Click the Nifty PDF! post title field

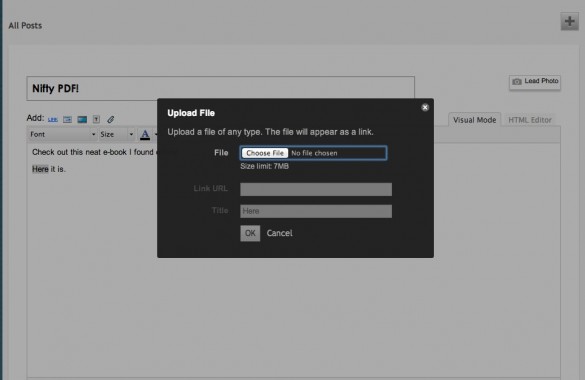[x=220, y=88]
